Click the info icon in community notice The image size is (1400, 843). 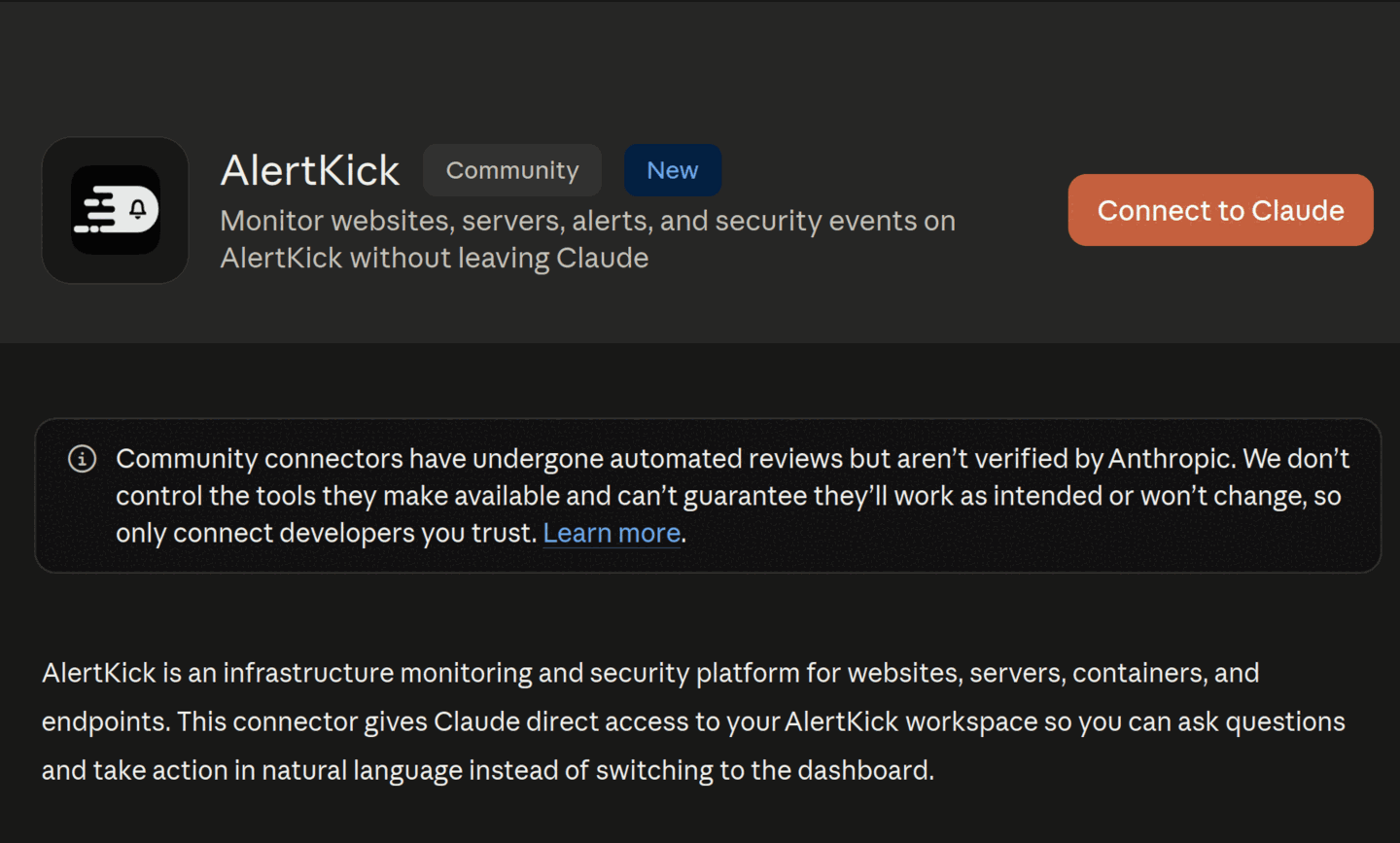click(82, 459)
